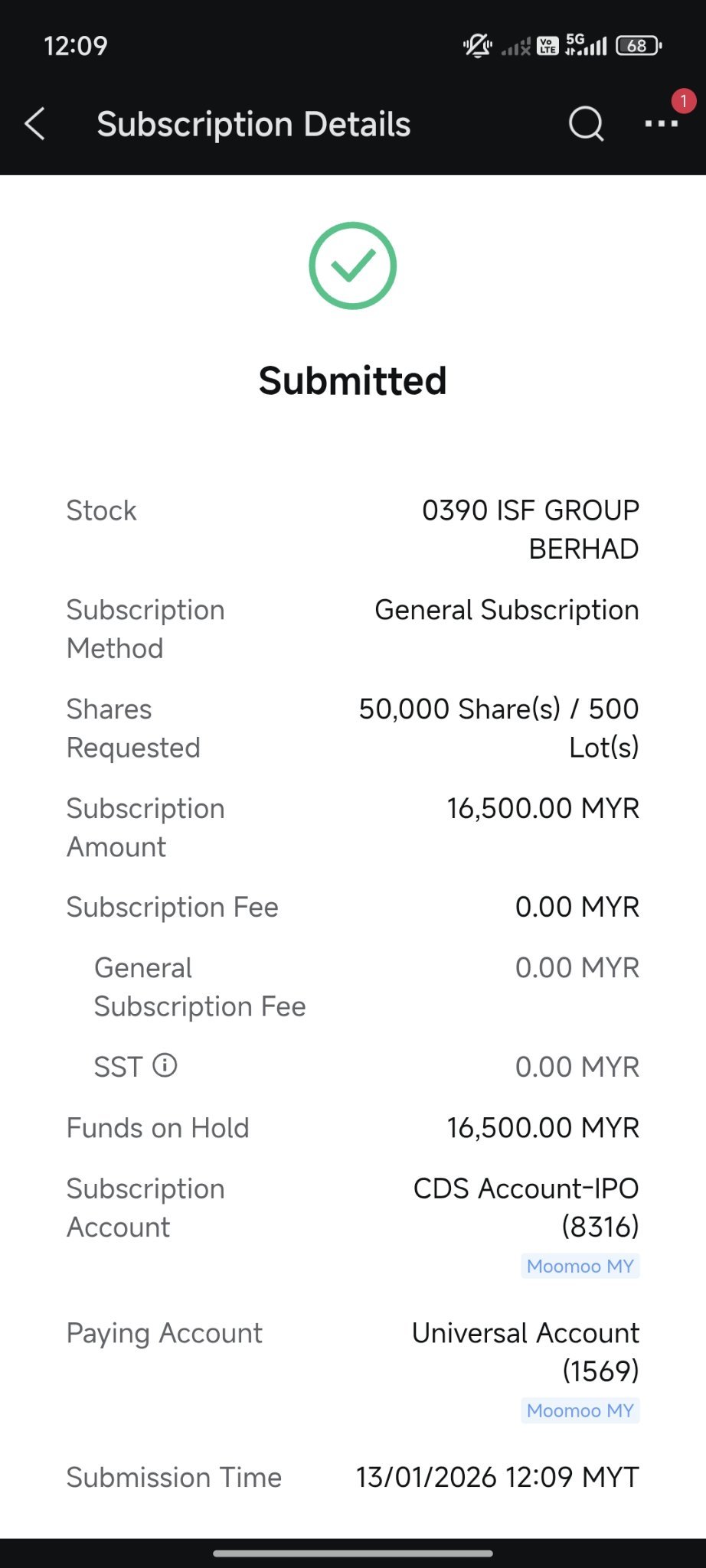Viewport: 706px width, 1568px height.
Task: Tap the status bar clock showing 12:09
Action: pos(76,46)
